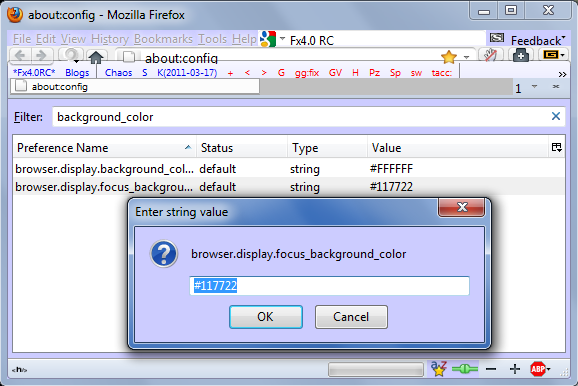Viewport: 578px width, 386px height.
Task: Click the red slashed-pen toolbar icon
Action: tap(490, 55)
